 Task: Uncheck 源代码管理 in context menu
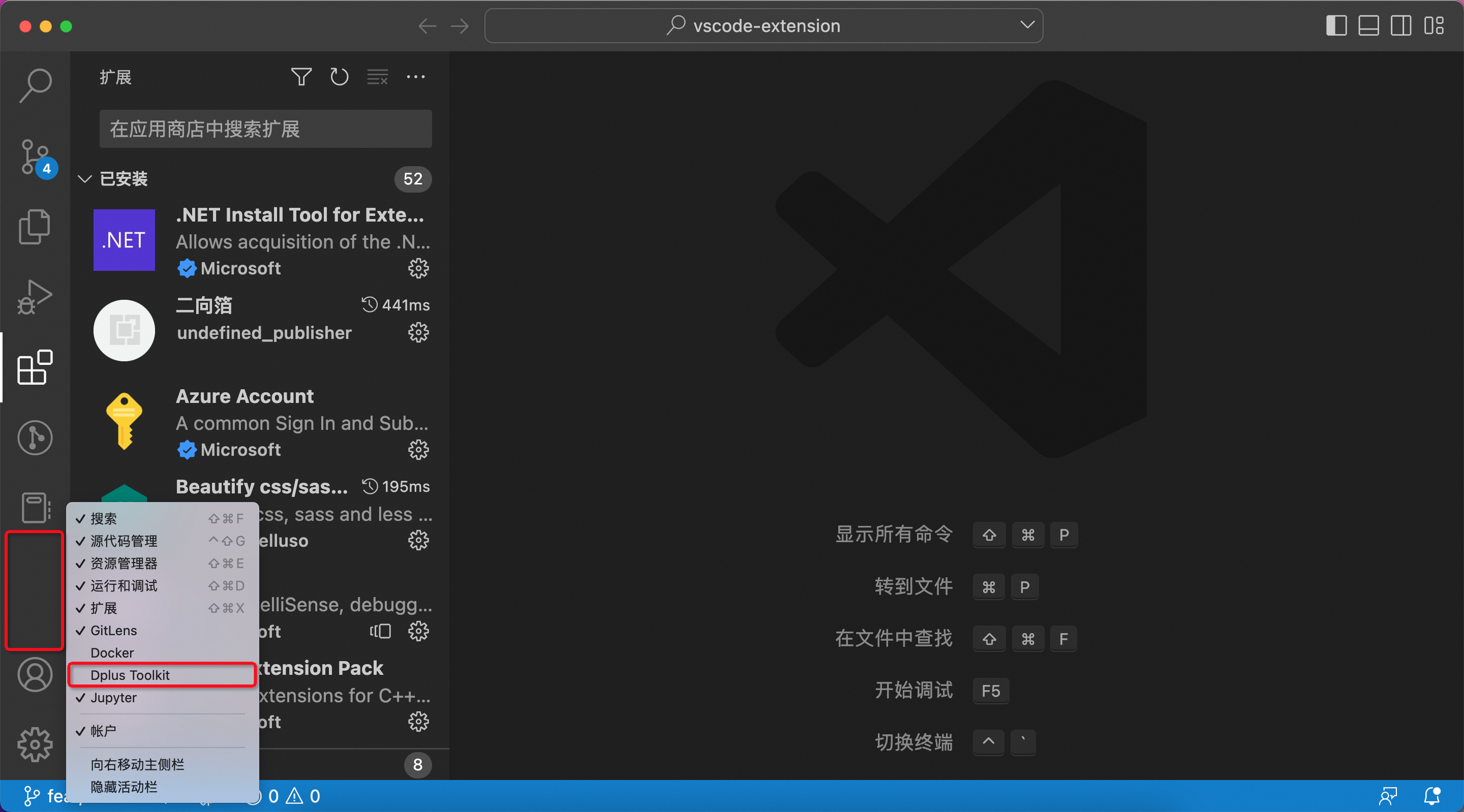point(163,541)
